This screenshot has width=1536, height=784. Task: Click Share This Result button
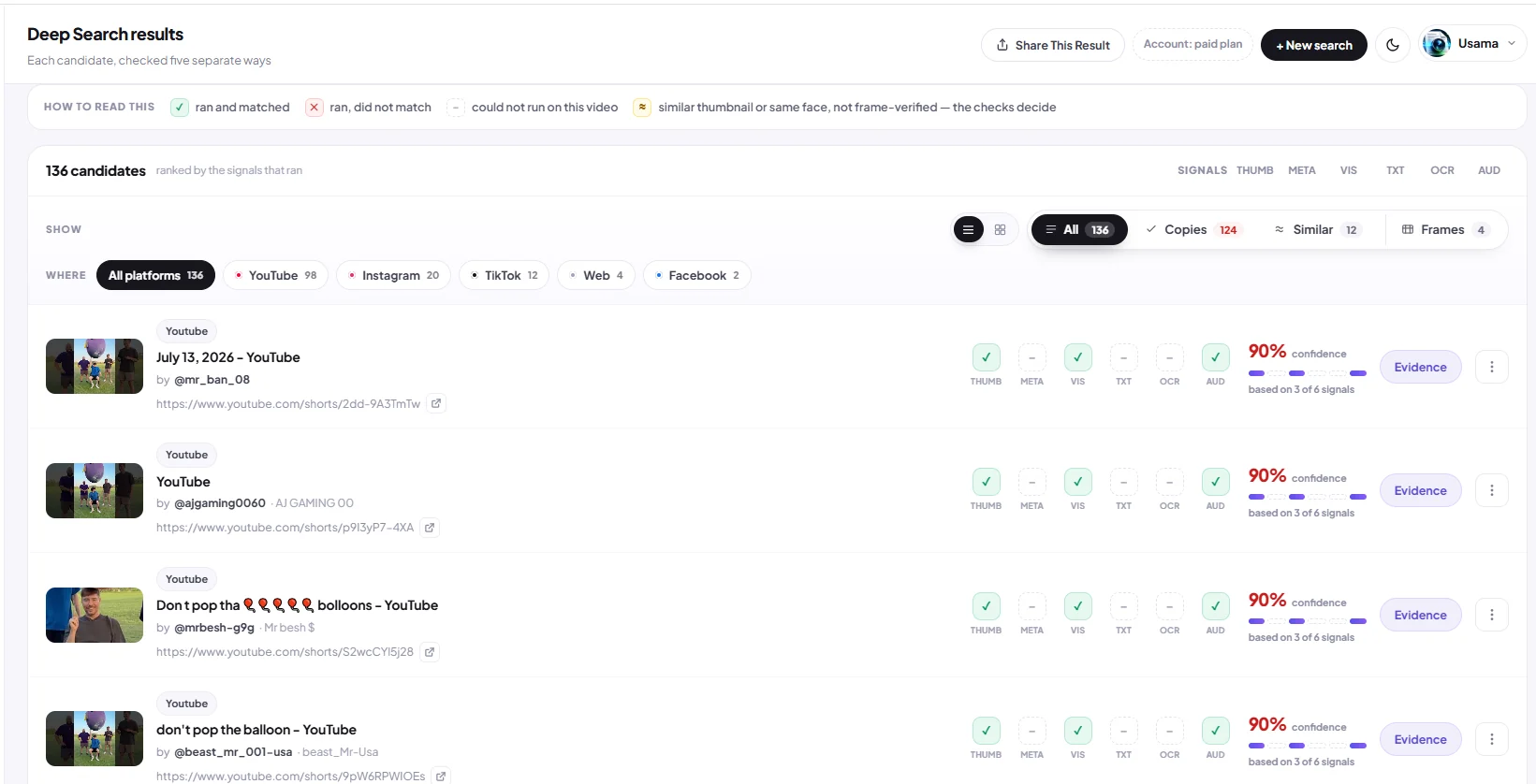[x=1053, y=45]
